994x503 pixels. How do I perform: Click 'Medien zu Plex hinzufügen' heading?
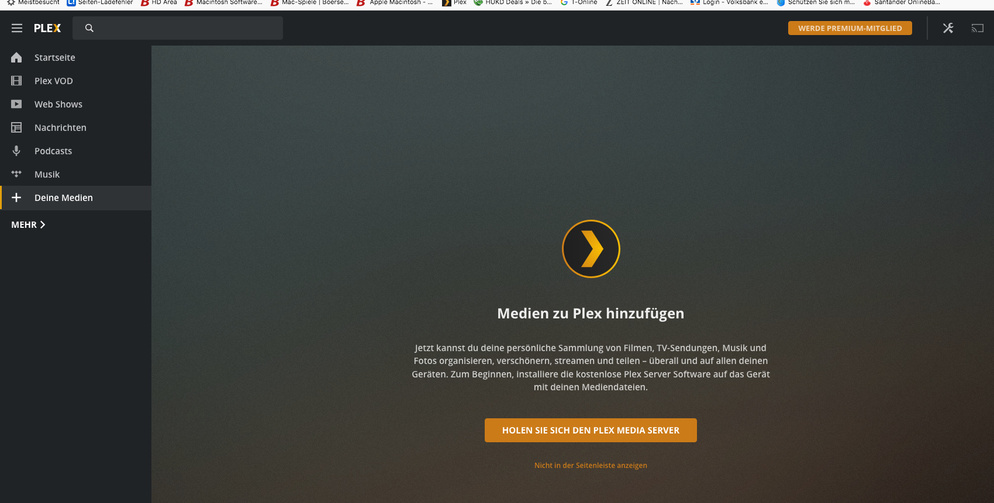[591, 313]
